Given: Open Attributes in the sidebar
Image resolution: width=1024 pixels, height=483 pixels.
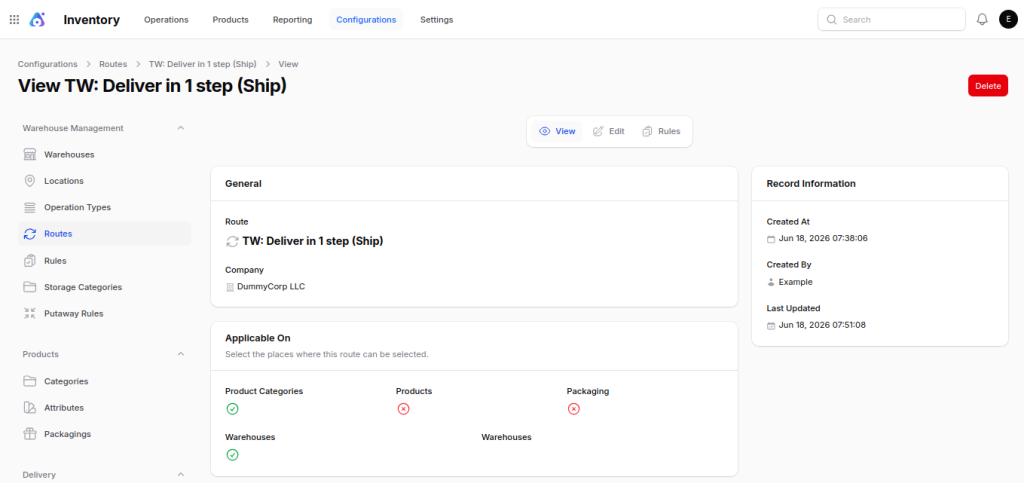Looking at the screenshot, I should pos(105,407).
